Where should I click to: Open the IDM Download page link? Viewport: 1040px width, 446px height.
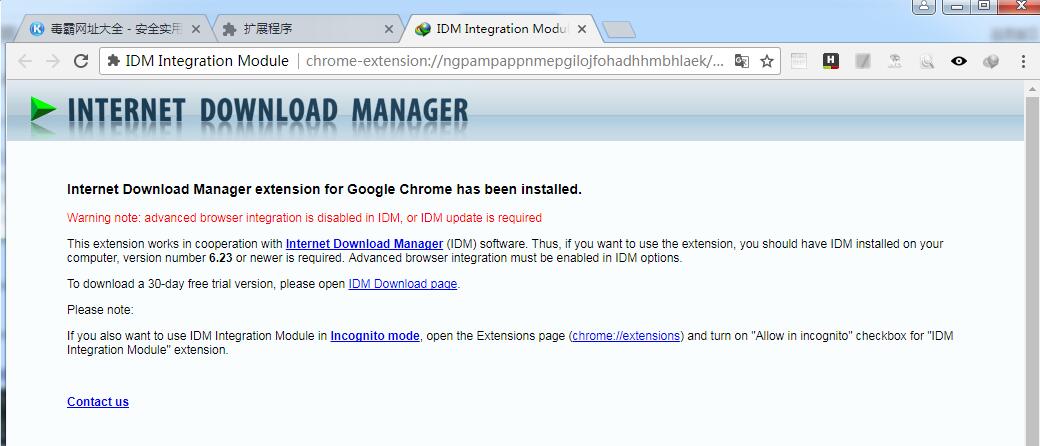pyautogui.click(x=403, y=284)
